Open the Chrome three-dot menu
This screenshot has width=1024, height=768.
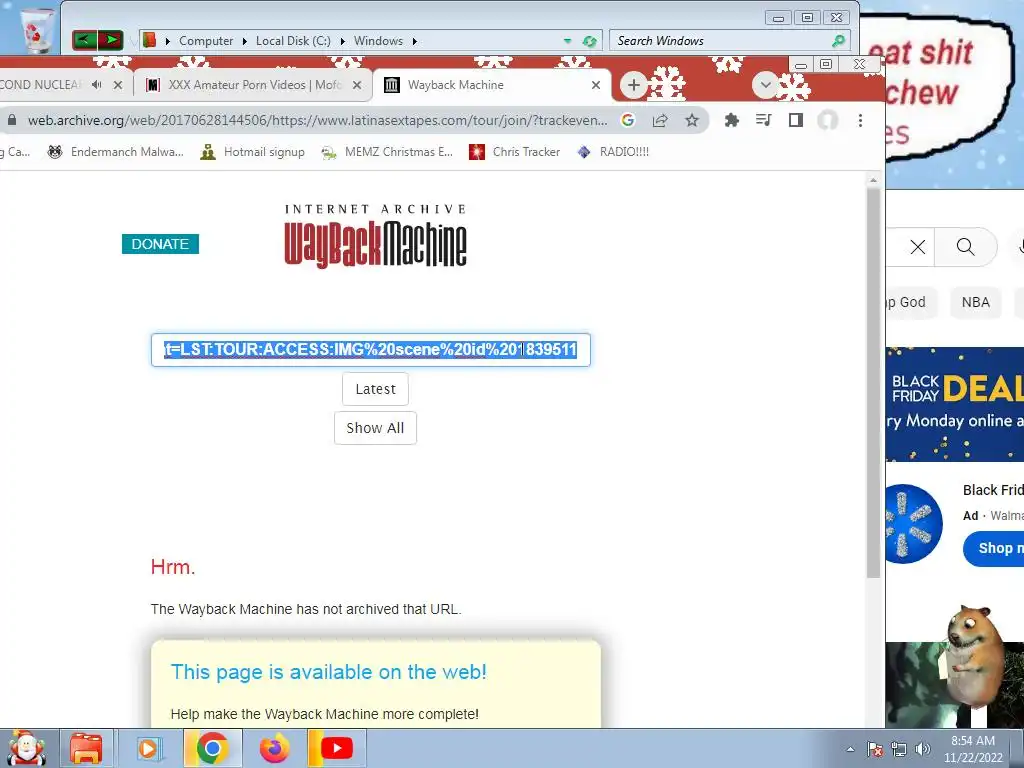click(860, 120)
